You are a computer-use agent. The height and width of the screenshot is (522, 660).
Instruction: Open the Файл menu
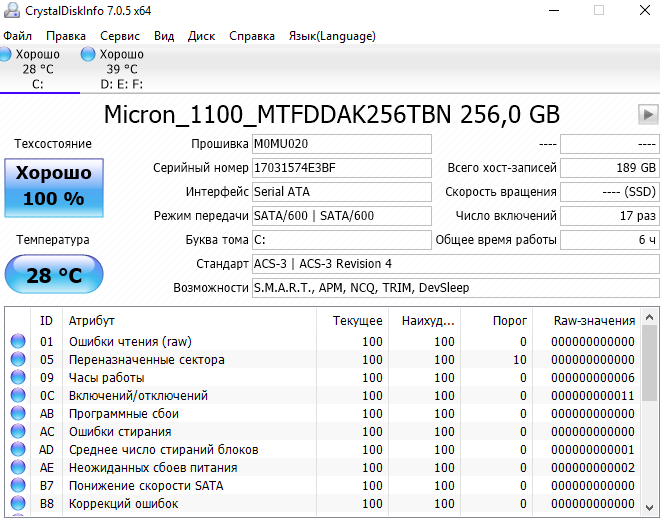click(17, 36)
